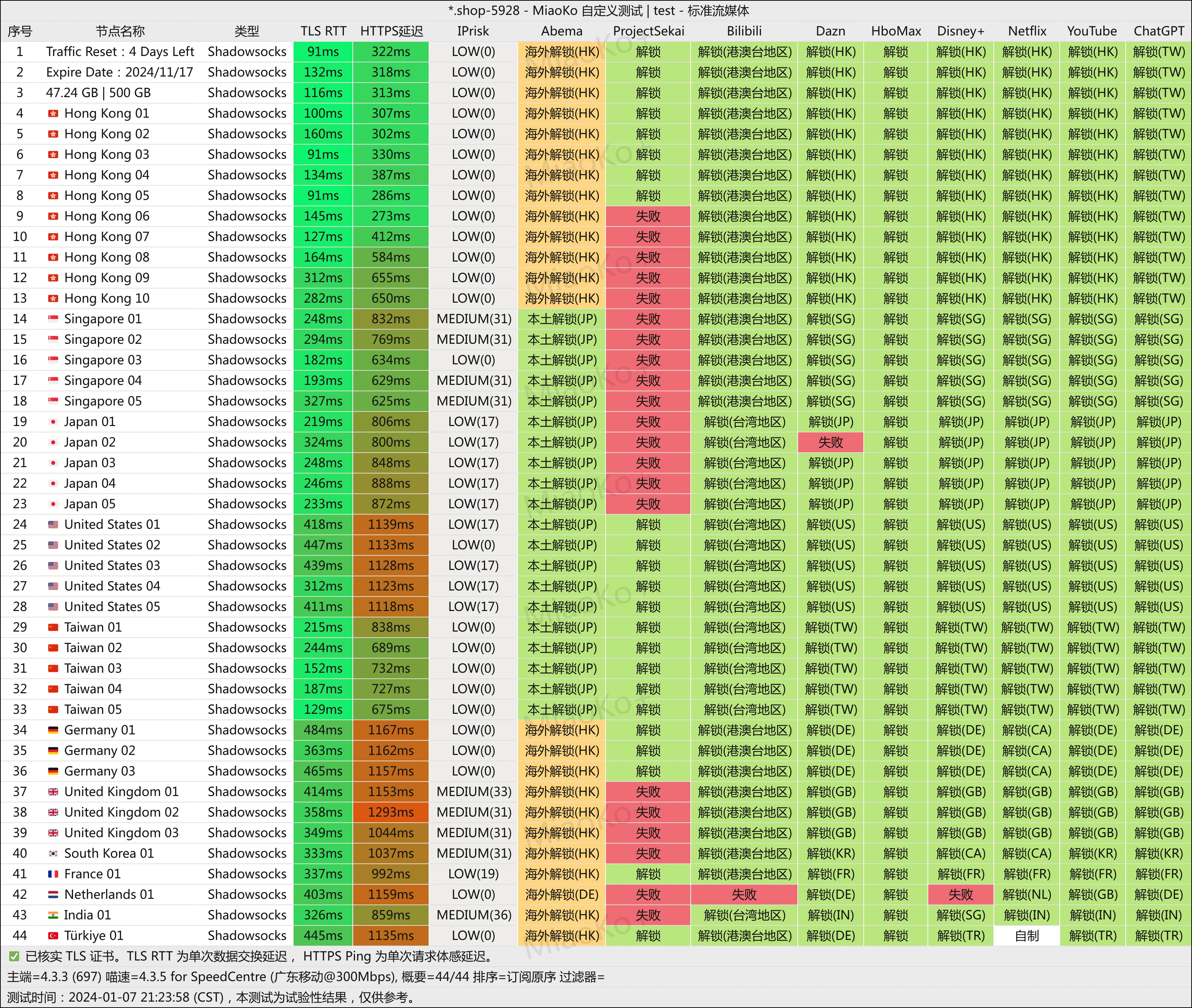The width and height of the screenshot is (1192, 1008).
Task: Click the Japan flag beside Japan 01
Action: click(x=53, y=422)
